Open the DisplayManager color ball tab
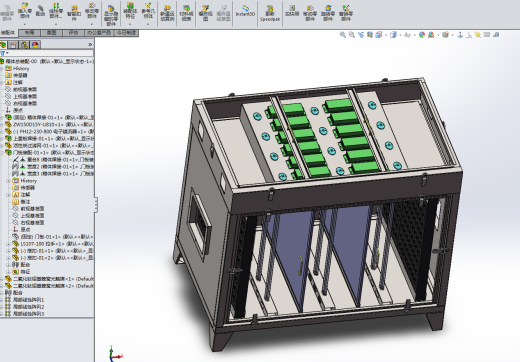The height and width of the screenshot is (362, 520). pyautogui.click(x=35, y=44)
